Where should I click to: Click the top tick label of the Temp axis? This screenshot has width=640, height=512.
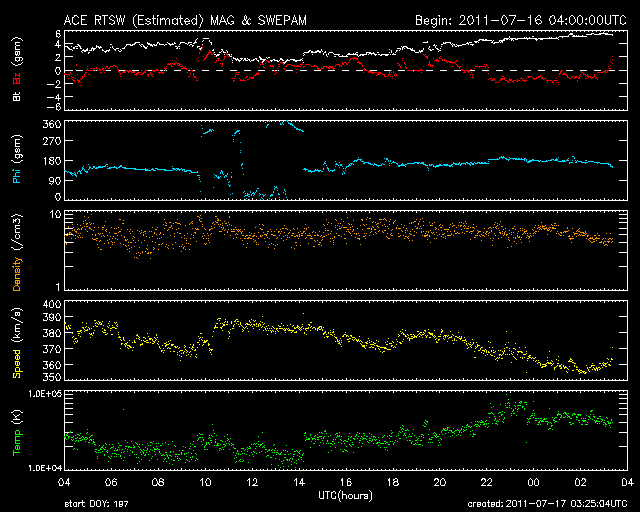click(x=45, y=394)
